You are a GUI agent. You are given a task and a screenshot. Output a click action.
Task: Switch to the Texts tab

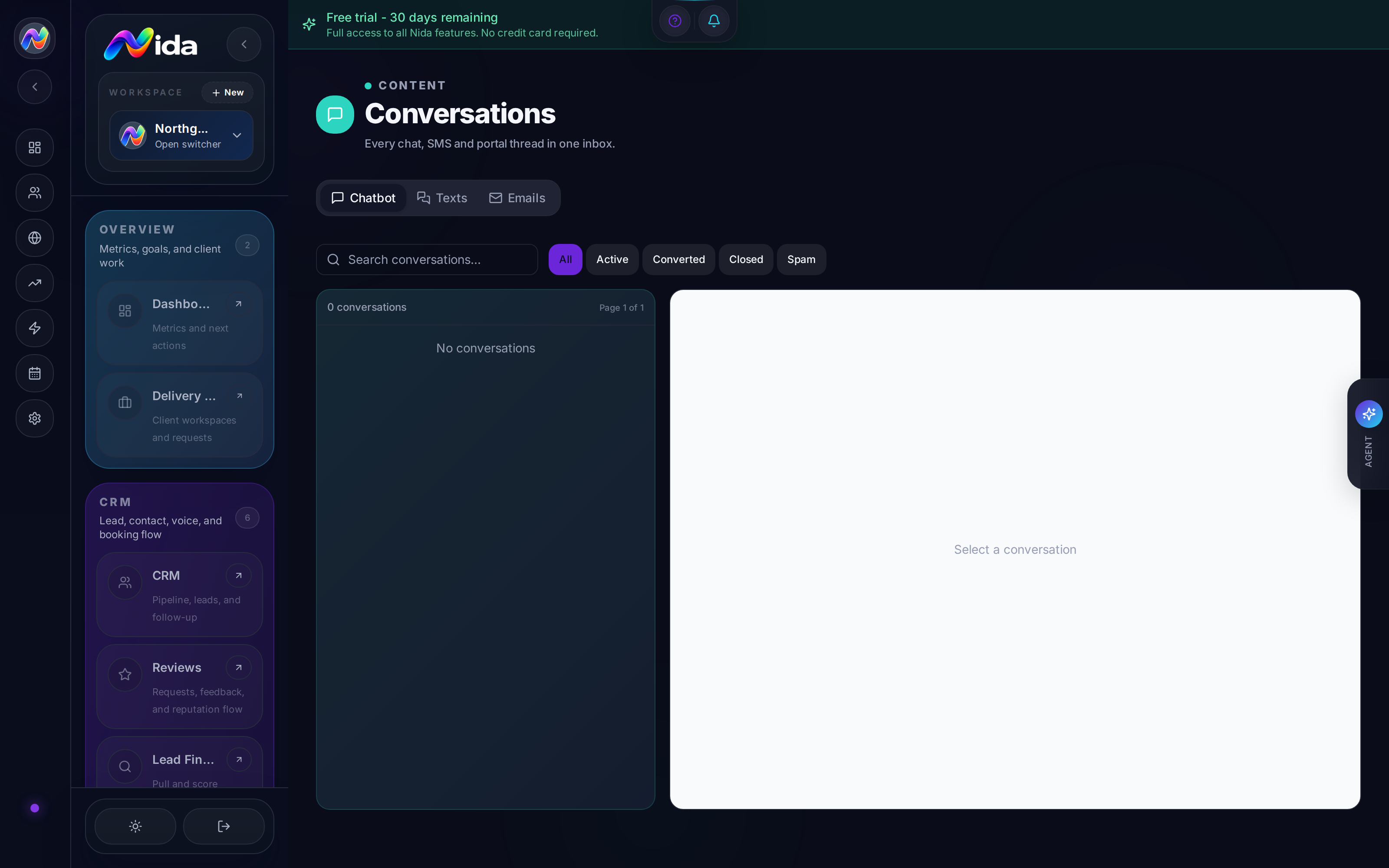[x=442, y=198]
